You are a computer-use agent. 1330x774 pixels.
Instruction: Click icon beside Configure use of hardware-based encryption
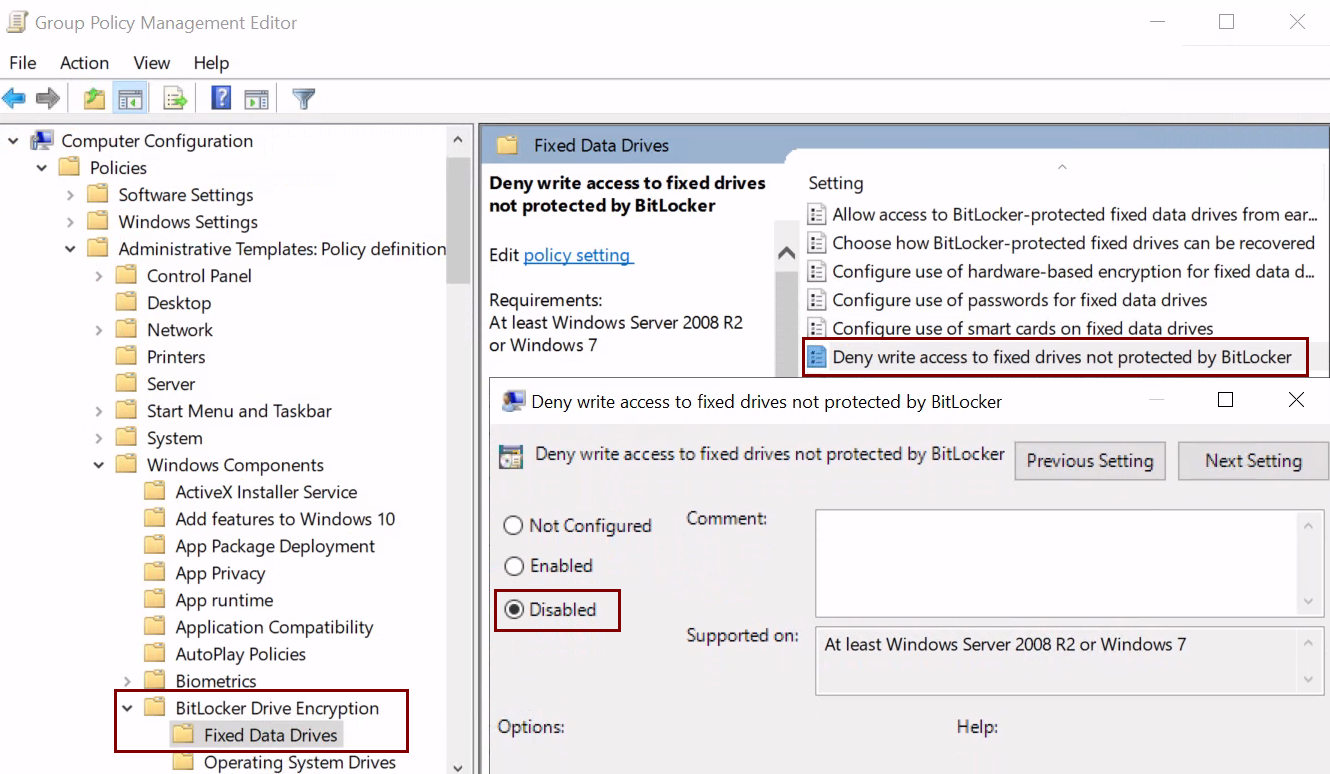(x=817, y=271)
